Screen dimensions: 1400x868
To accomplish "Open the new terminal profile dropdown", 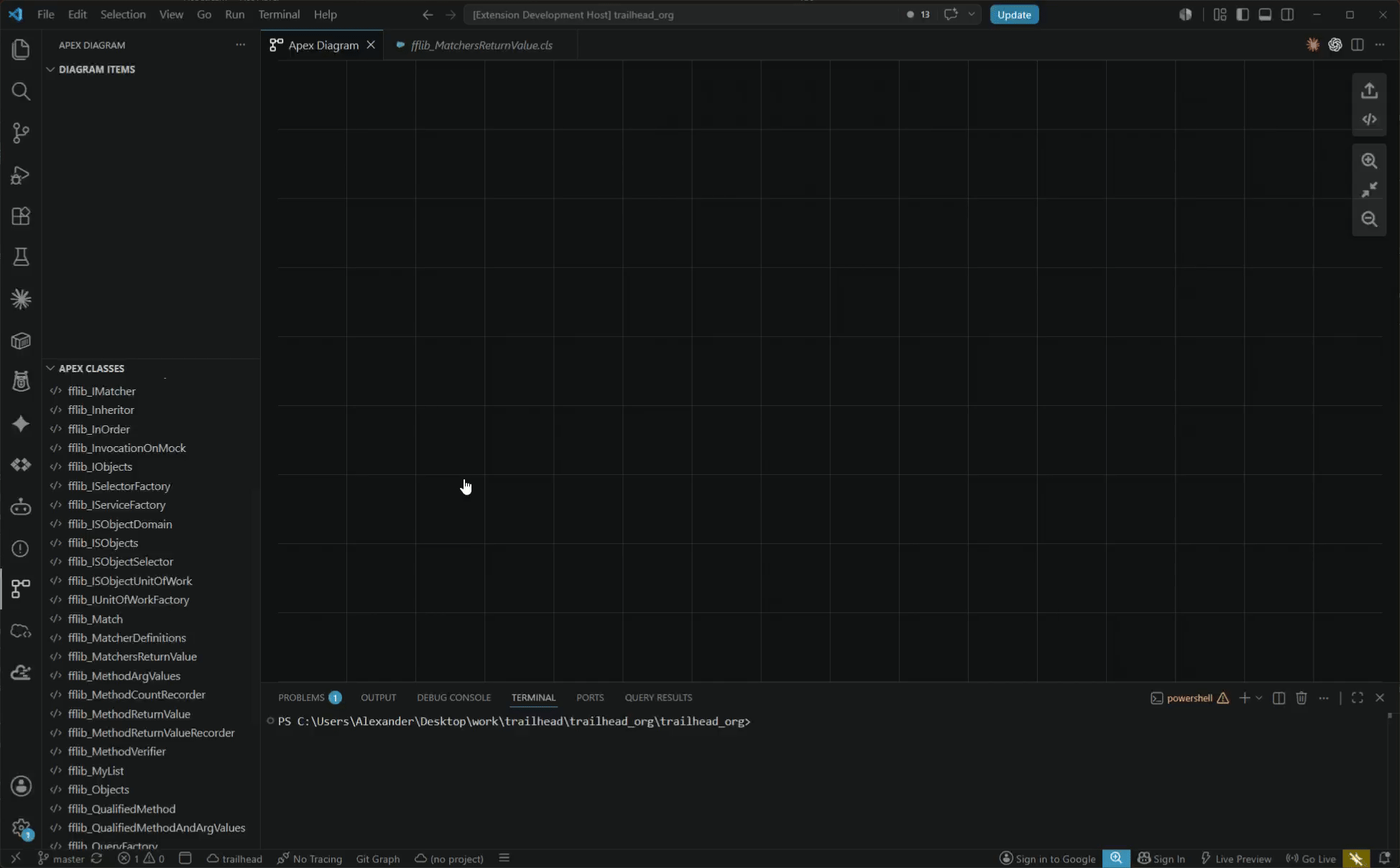I will pyautogui.click(x=1258, y=698).
